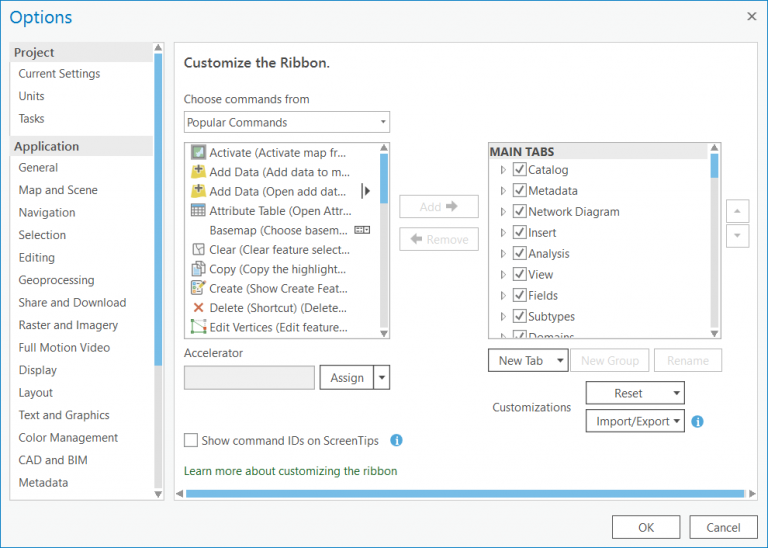Uncheck the Catalog tab checkbox
The height and width of the screenshot is (548, 768).
tap(519, 170)
